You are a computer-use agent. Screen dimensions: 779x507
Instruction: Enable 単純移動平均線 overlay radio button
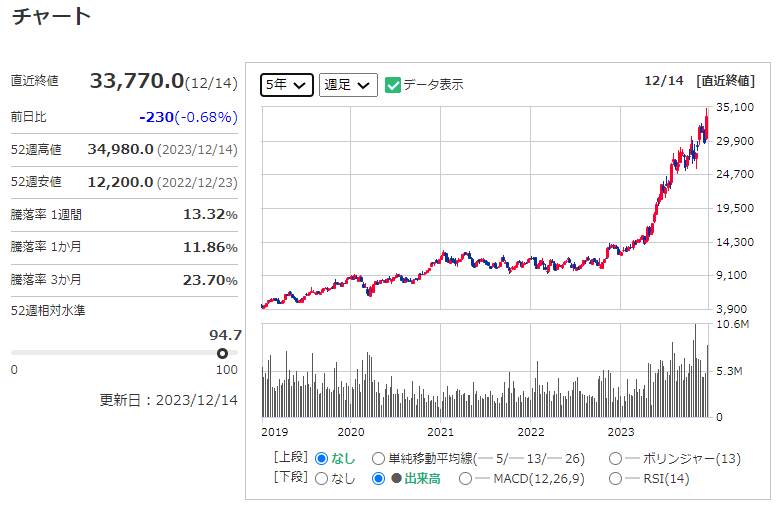tap(378, 458)
